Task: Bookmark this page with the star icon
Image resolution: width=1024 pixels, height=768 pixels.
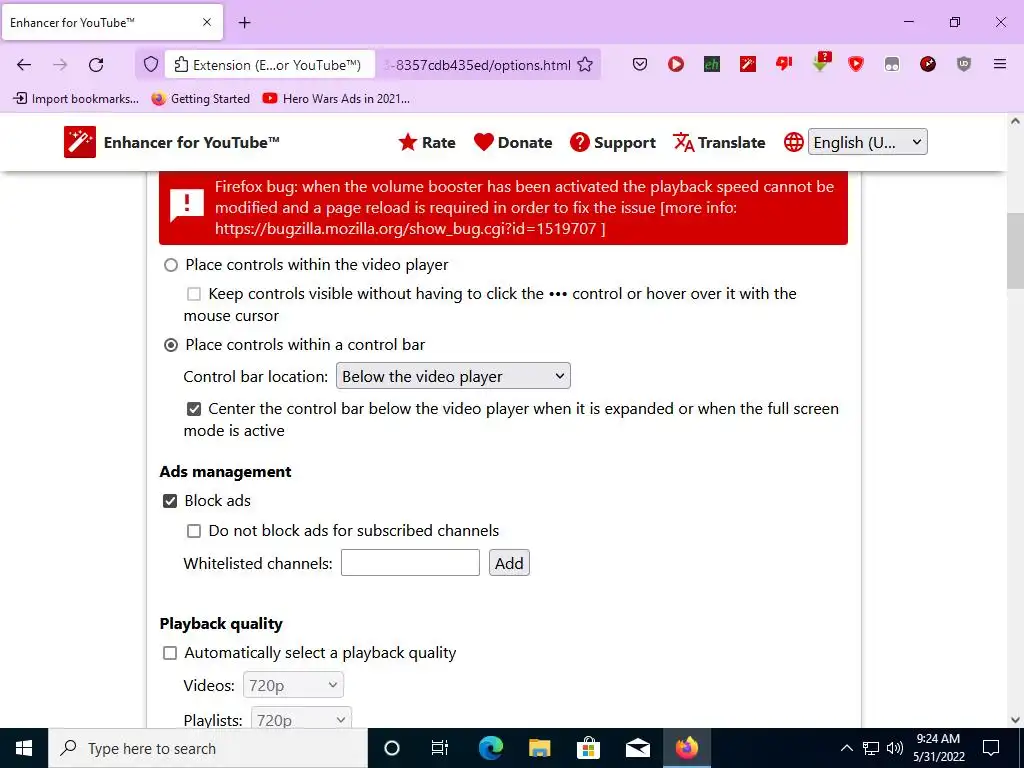Action: pos(585,65)
